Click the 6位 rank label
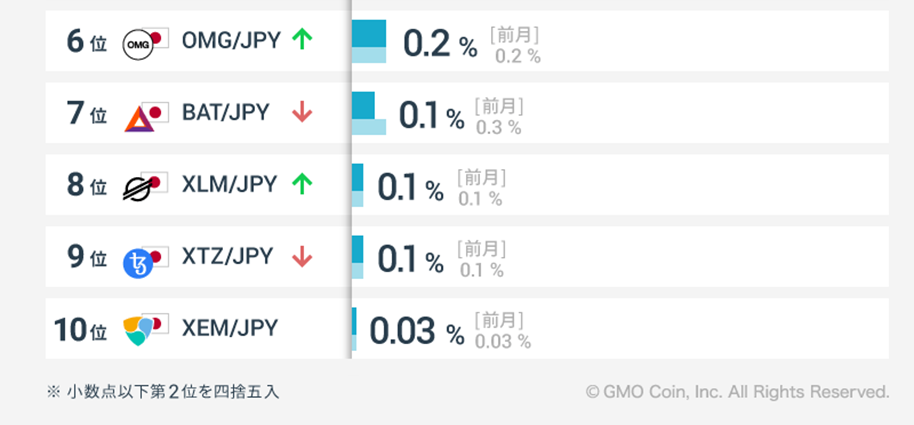Screen dimensions: 914x425 point(86,43)
